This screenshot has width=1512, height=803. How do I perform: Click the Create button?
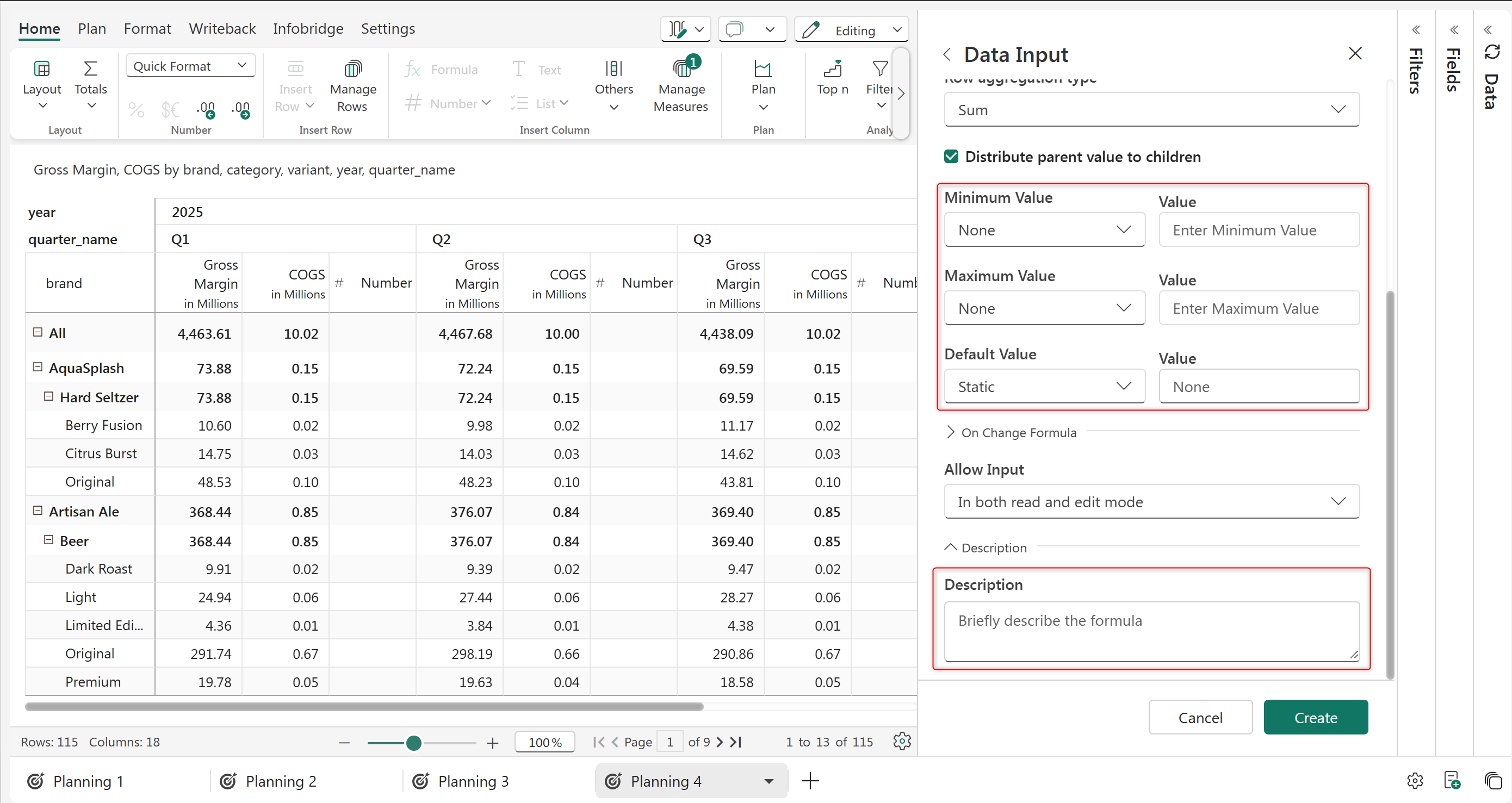tap(1315, 717)
